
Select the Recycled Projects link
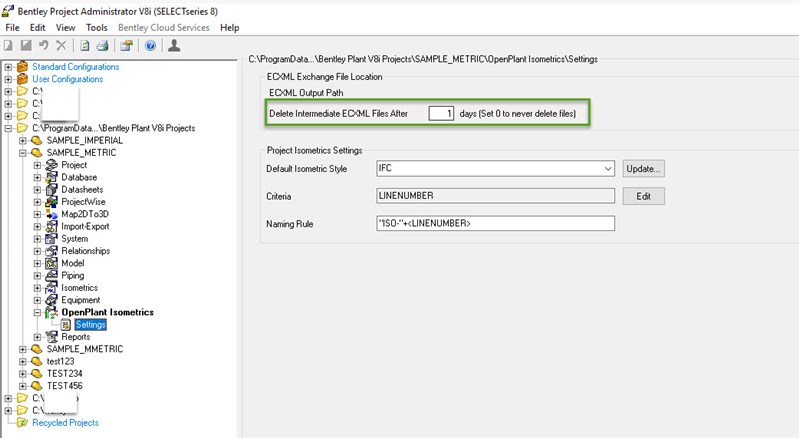coord(65,422)
